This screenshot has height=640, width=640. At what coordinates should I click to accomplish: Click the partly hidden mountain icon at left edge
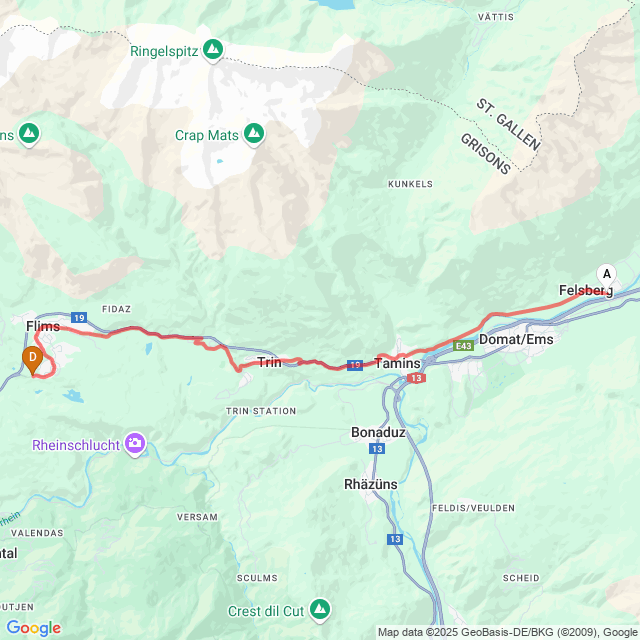click(x=29, y=134)
